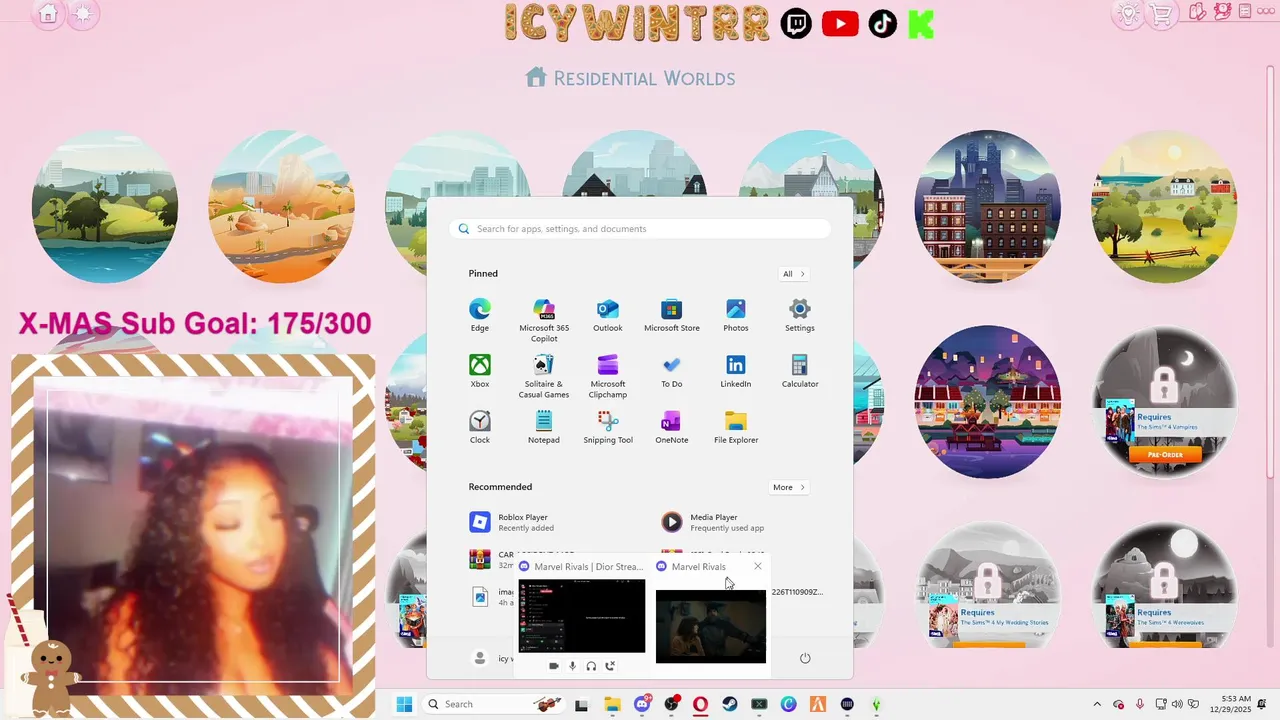This screenshot has width=1280, height=720.
Task: Open the Sims notes list icon
Action: tap(1244, 12)
